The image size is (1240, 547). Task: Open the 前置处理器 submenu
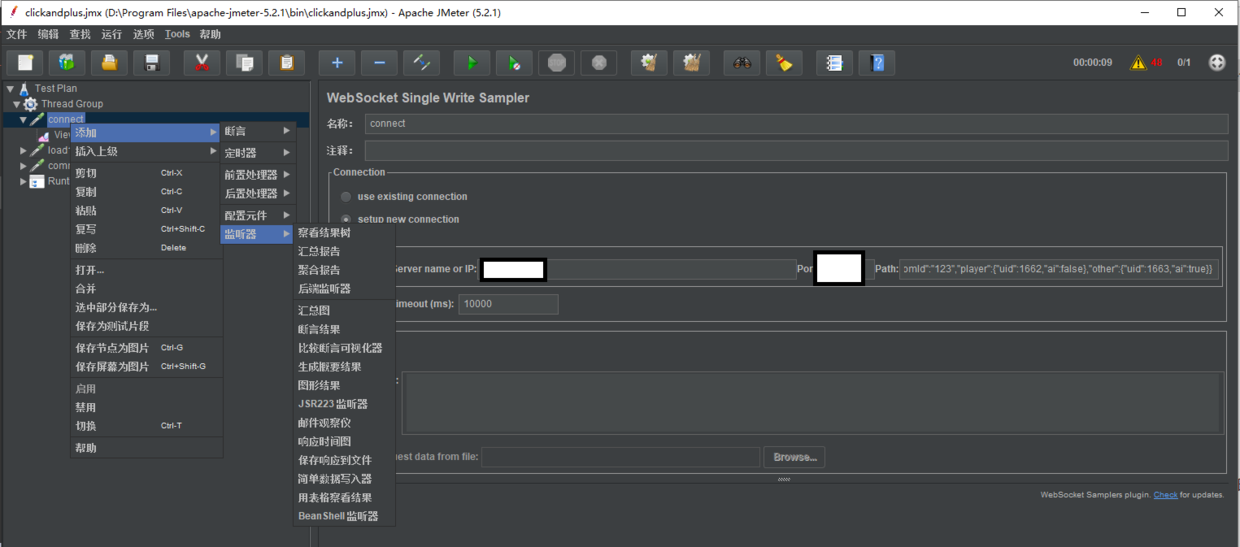click(x=258, y=175)
